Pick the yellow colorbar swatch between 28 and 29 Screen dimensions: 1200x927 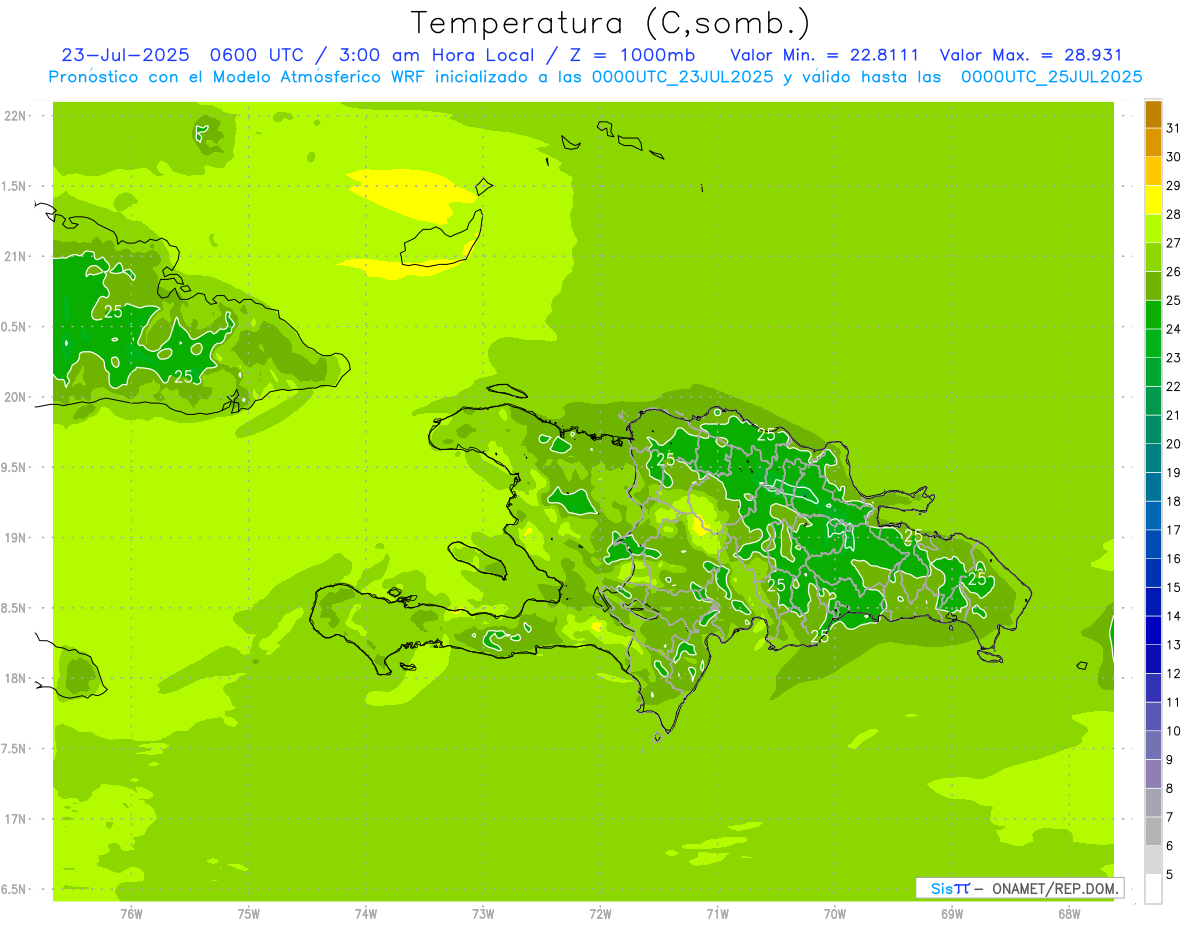(x=1153, y=200)
